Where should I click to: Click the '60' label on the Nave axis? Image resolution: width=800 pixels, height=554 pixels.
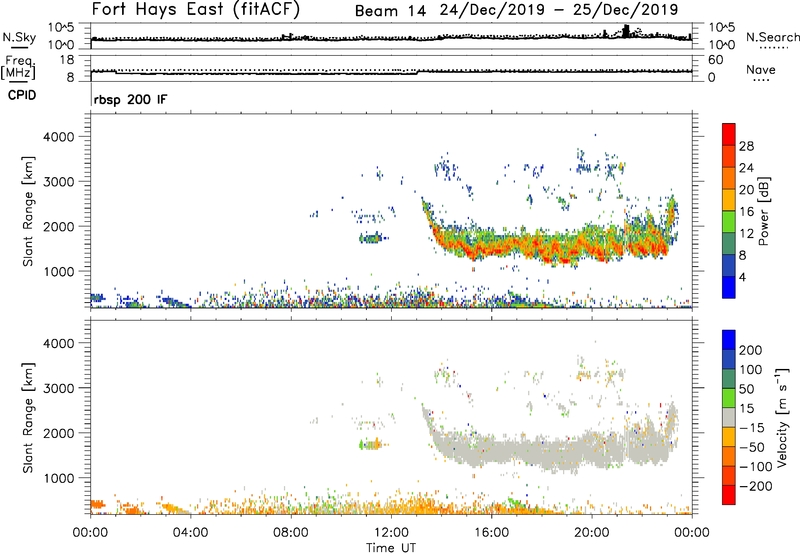[x=716, y=60]
